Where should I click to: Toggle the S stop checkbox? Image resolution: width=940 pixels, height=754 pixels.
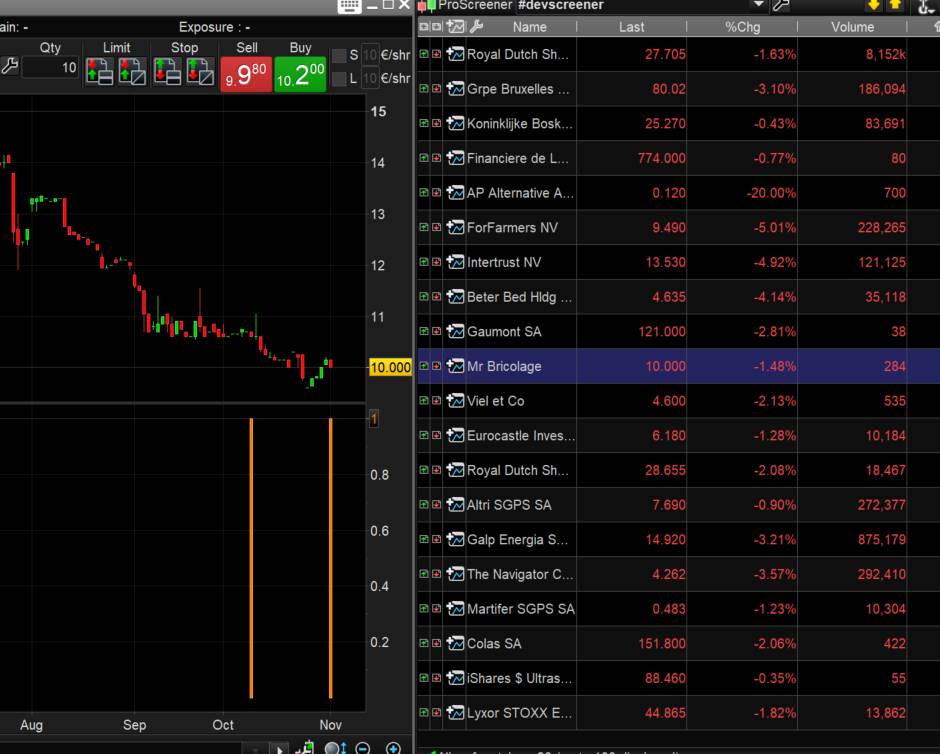339,56
